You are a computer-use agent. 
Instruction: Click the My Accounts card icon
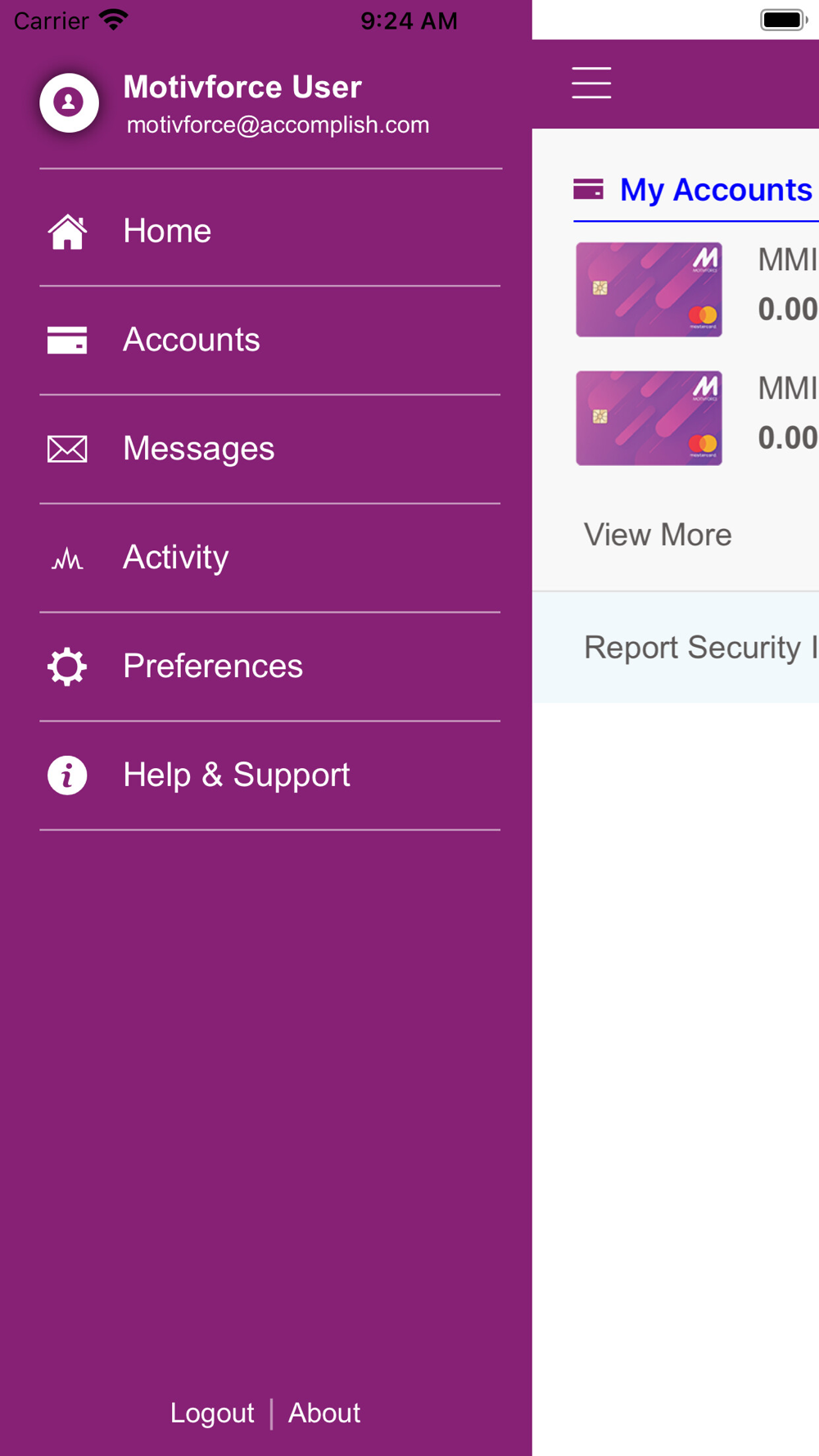pyautogui.click(x=588, y=189)
